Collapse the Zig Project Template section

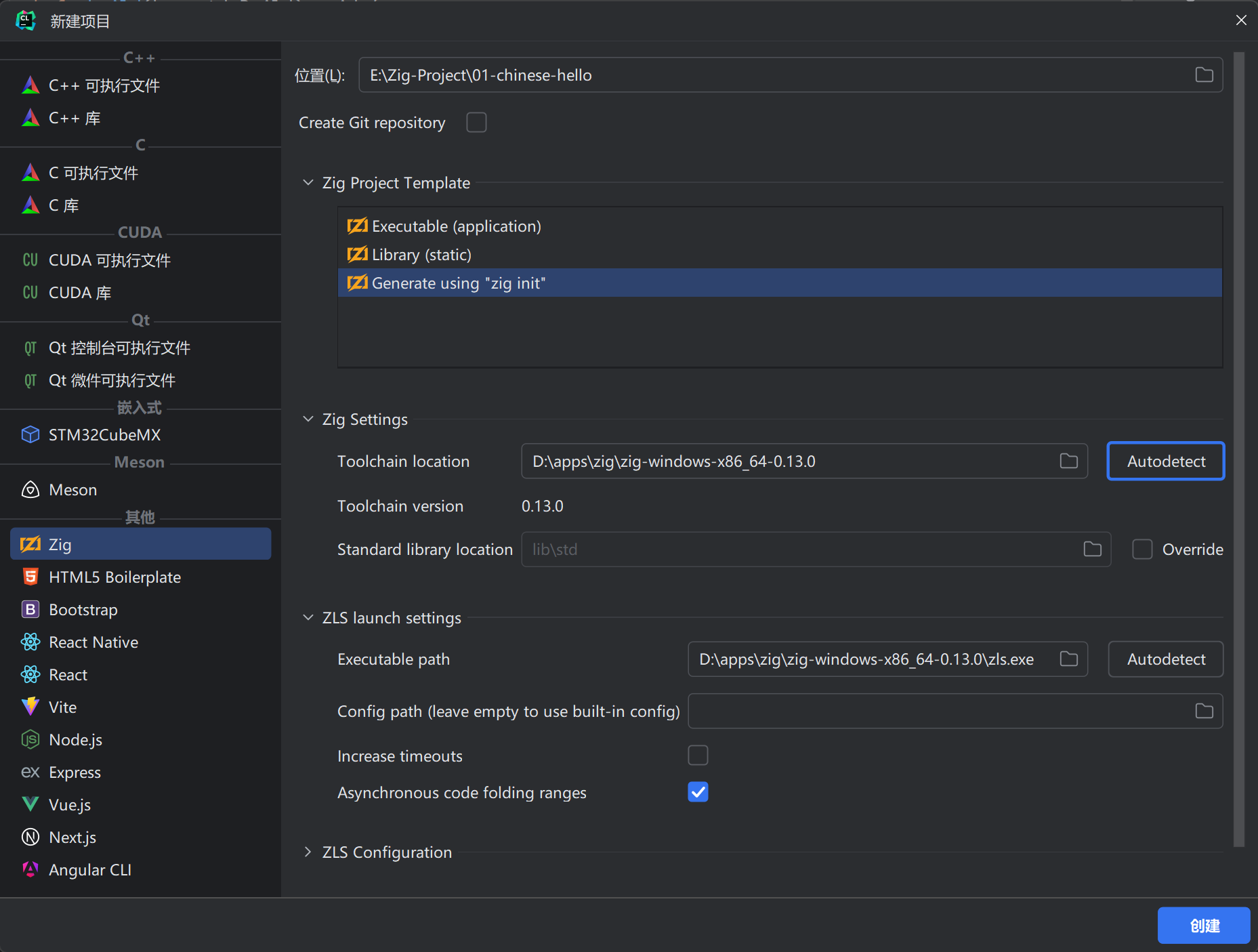click(308, 183)
